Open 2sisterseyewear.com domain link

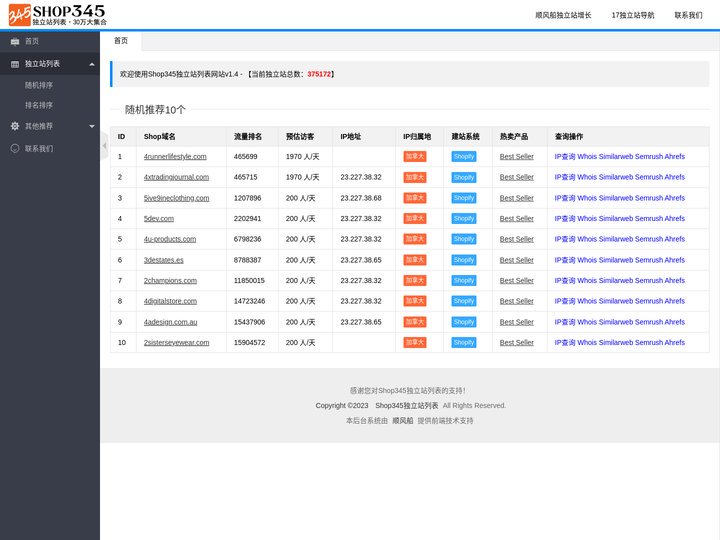176,343
